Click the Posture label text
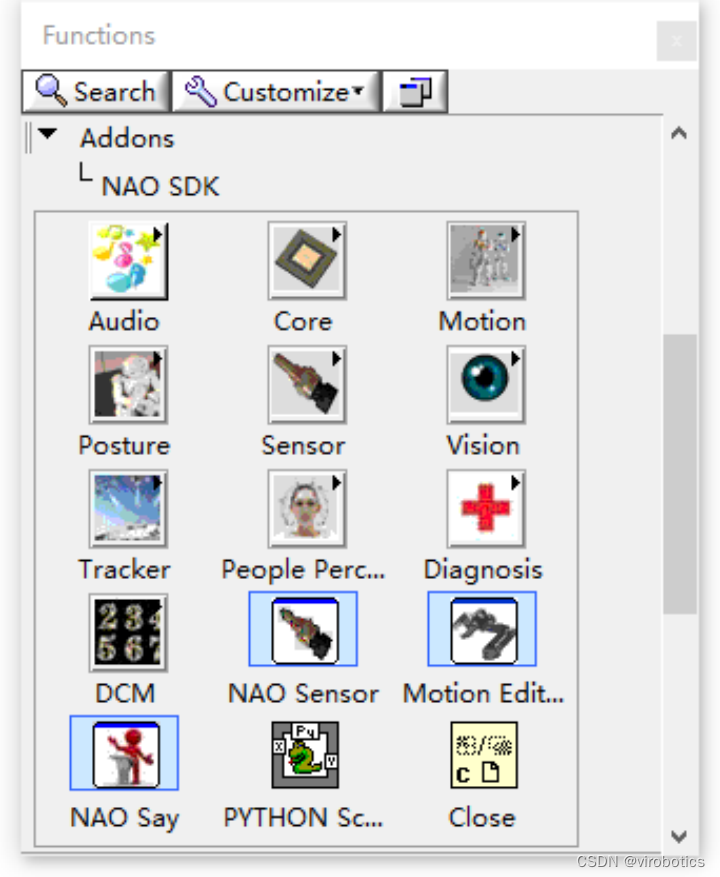Screen dimensions: 720x877 tap(124, 446)
